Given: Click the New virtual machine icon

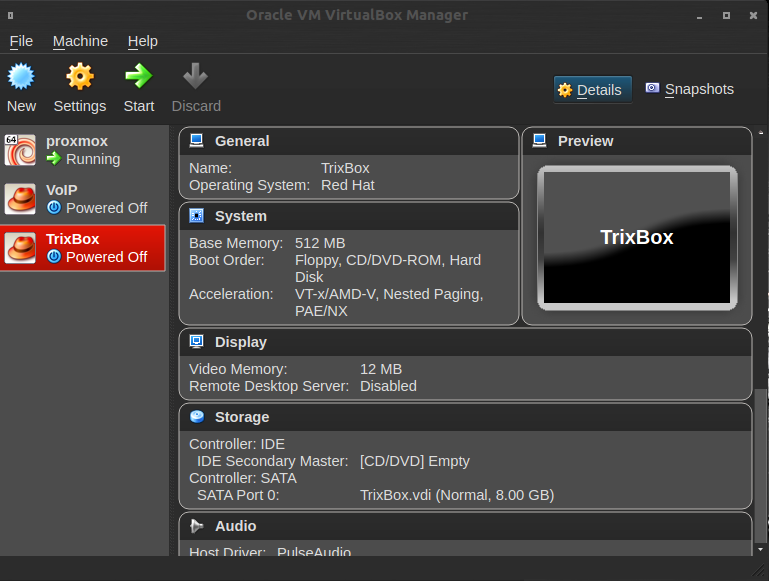Looking at the screenshot, I should point(21,76).
